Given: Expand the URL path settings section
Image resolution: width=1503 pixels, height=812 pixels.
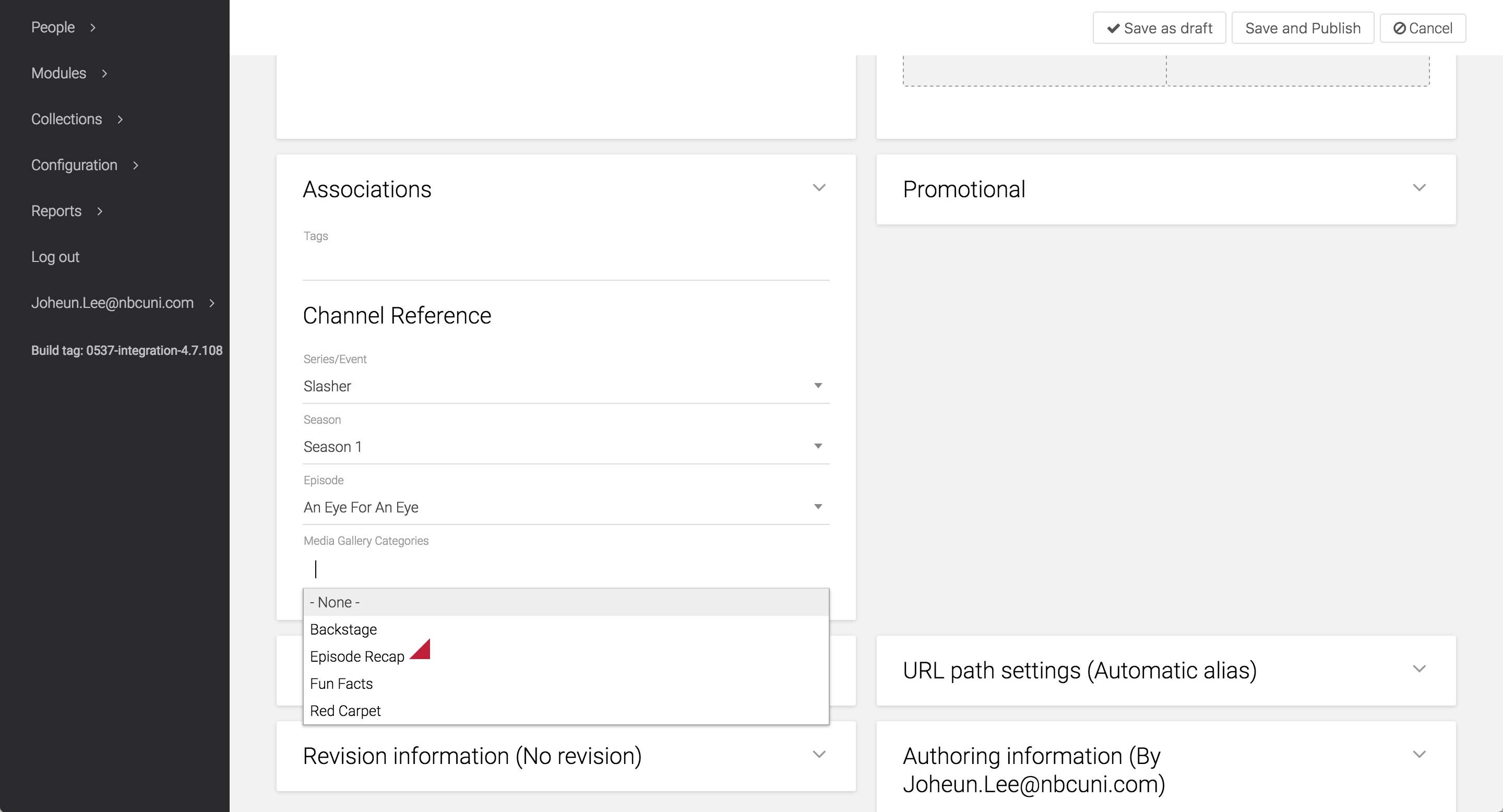Looking at the screenshot, I should [1419, 669].
